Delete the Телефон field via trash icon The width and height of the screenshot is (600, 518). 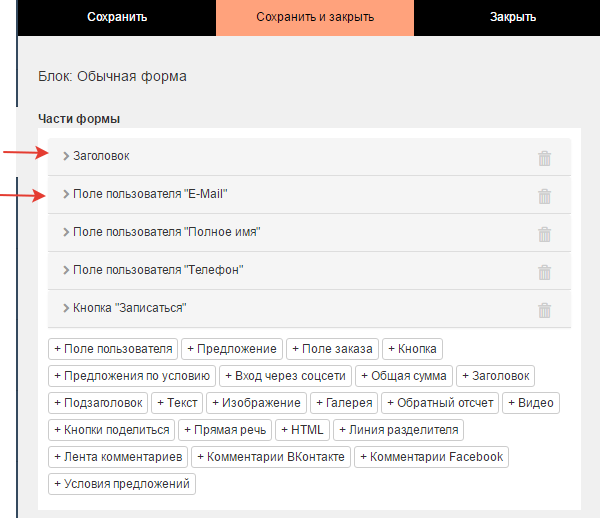[x=545, y=272]
